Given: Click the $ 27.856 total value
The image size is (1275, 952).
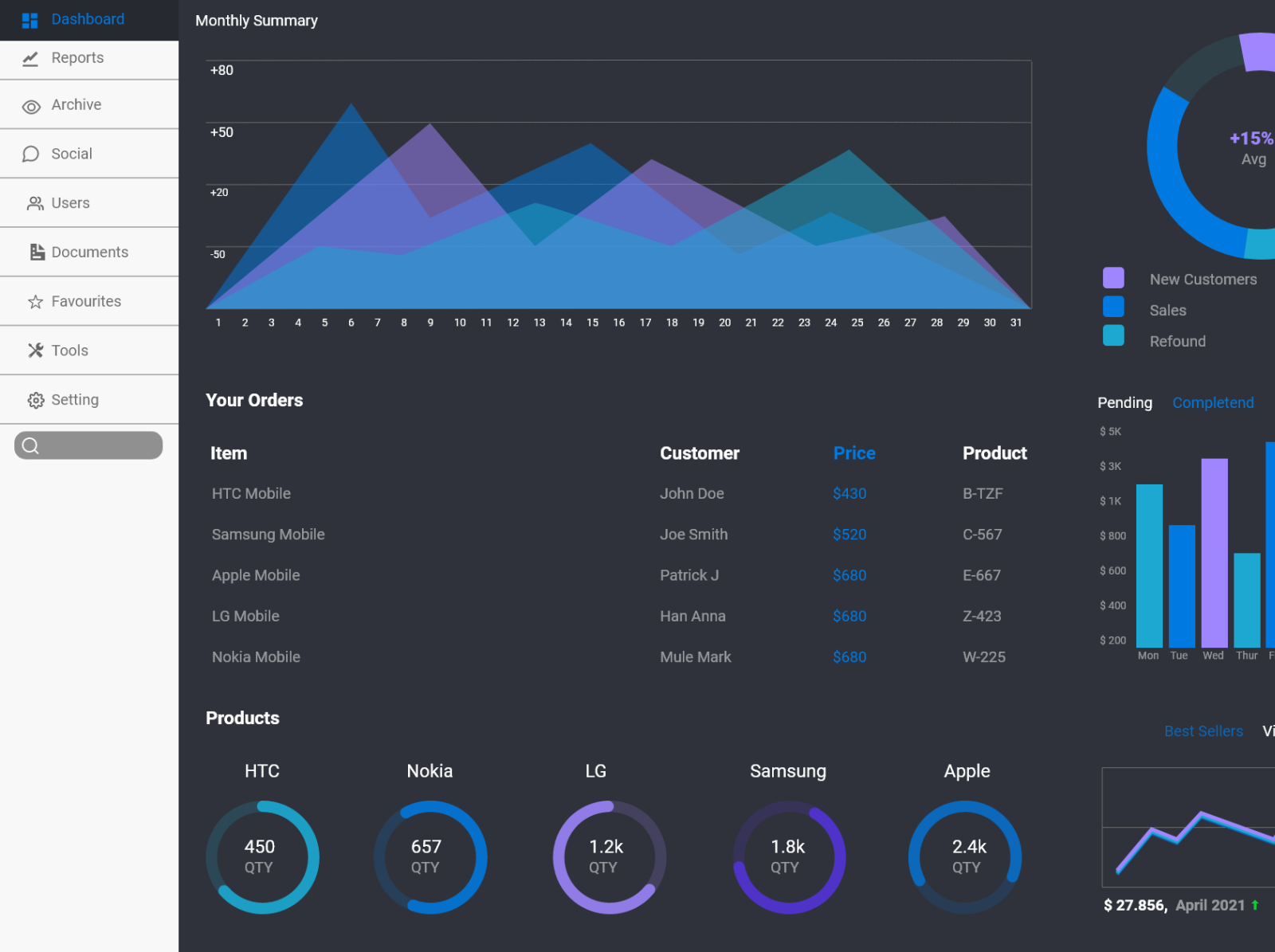Looking at the screenshot, I should click(1136, 906).
